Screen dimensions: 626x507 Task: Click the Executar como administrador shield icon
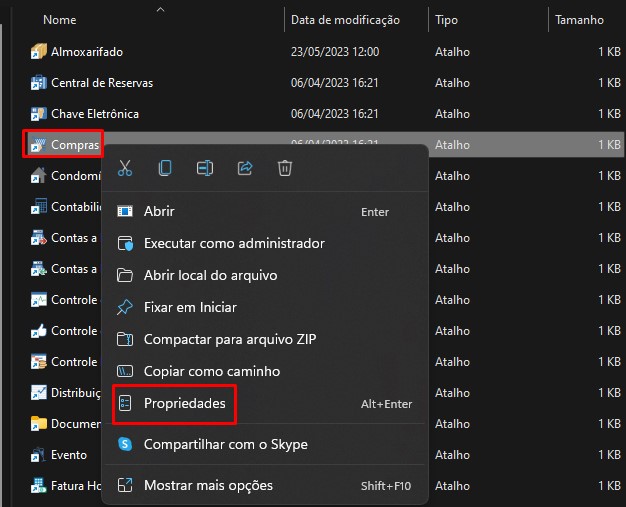(x=125, y=243)
